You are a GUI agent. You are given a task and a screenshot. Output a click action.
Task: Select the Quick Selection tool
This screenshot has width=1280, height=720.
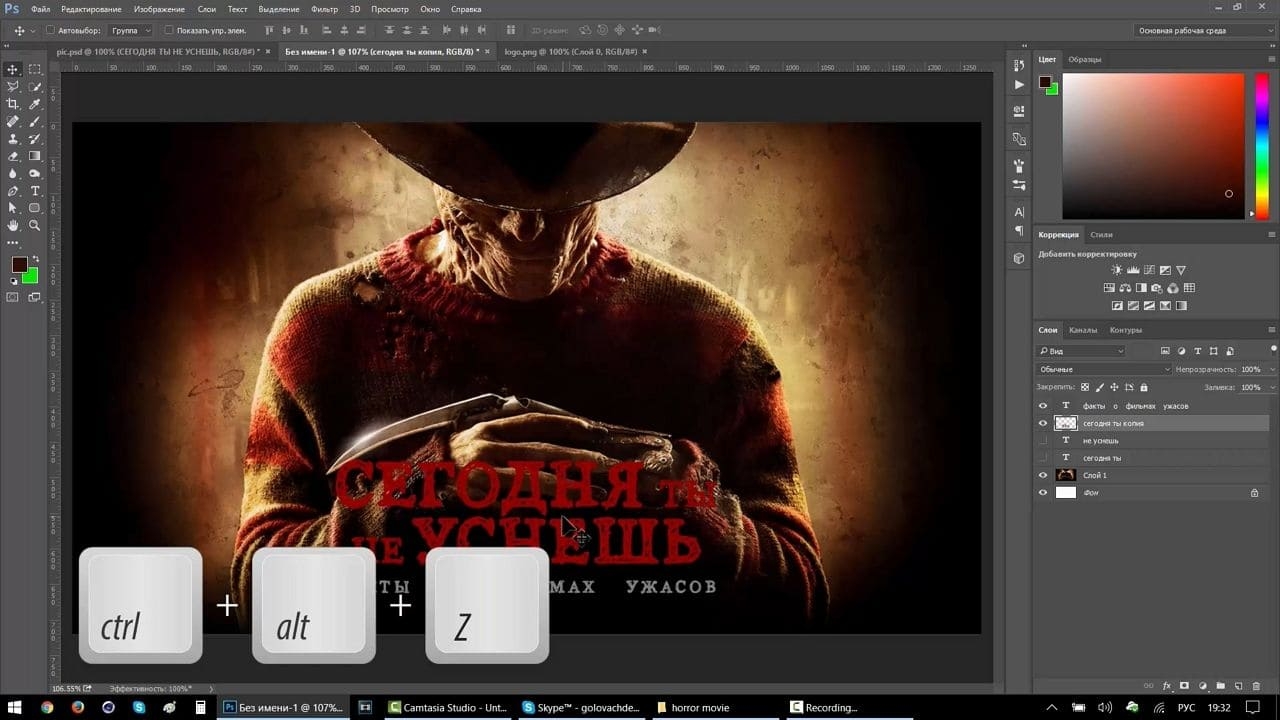click(35, 87)
